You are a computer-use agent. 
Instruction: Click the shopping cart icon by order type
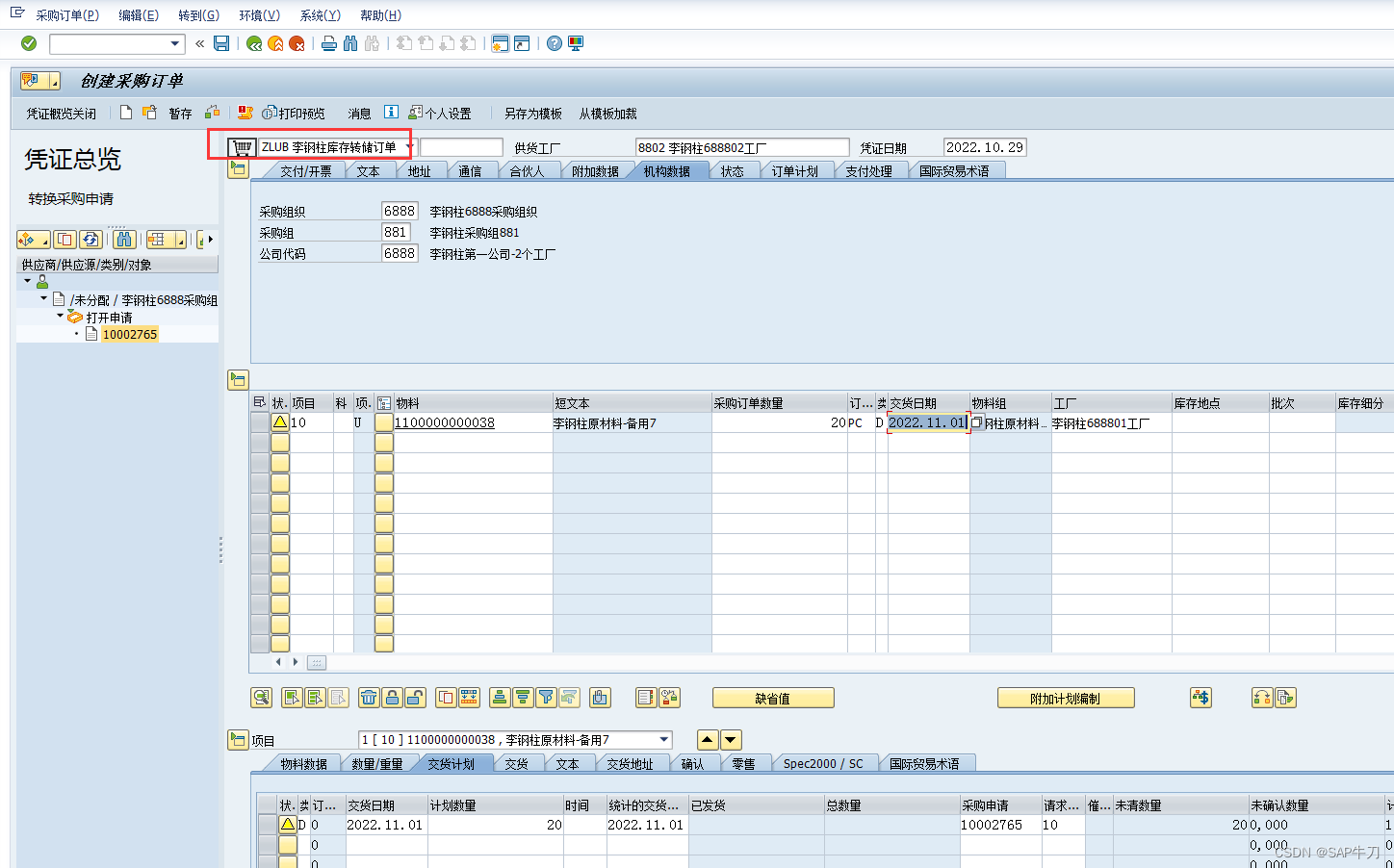[x=243, y=147]
